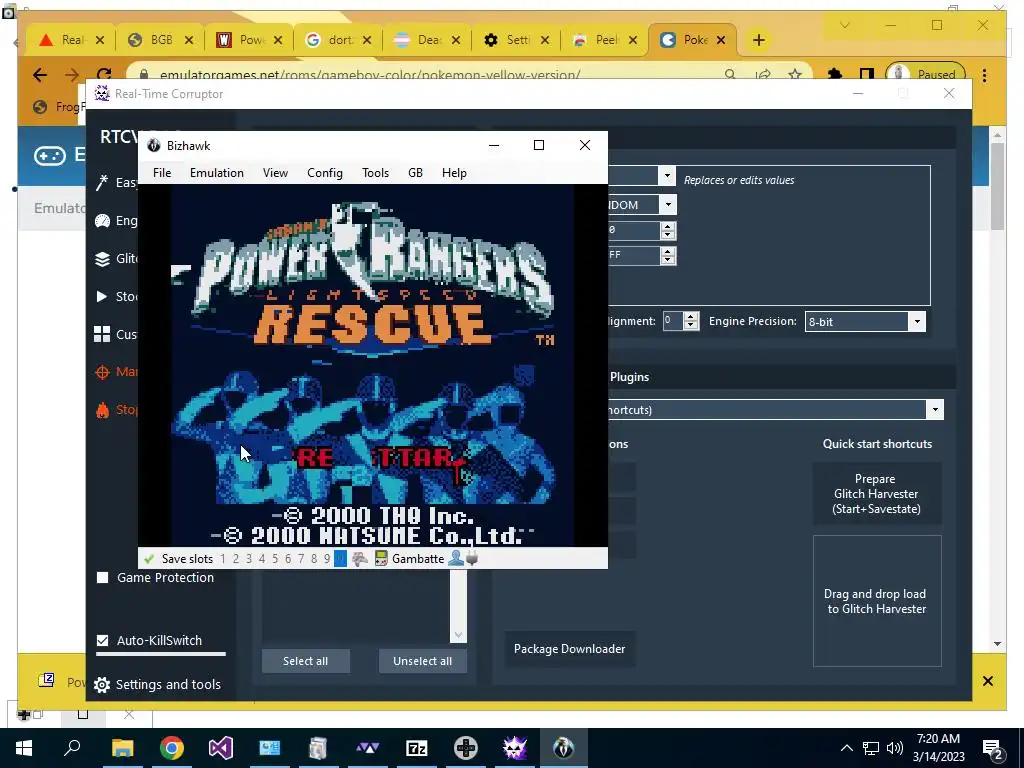1024x768 pixels.
Task: Open the Tools menu in Bizhawk
Action: click(x=376, y=173)
